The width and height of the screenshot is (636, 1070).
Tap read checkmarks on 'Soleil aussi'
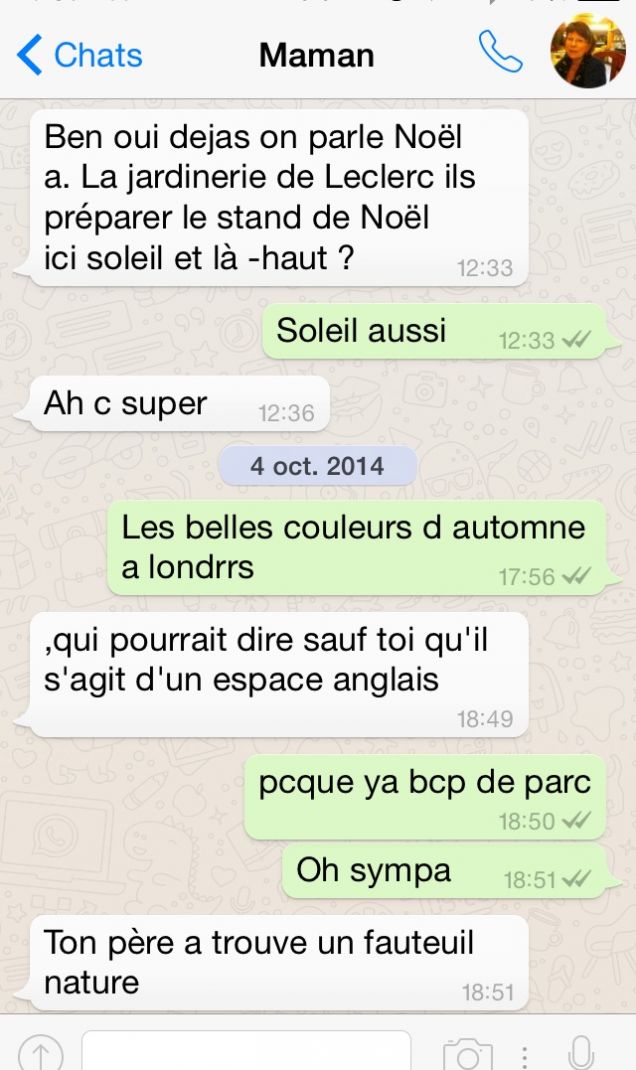coord(577,339)
